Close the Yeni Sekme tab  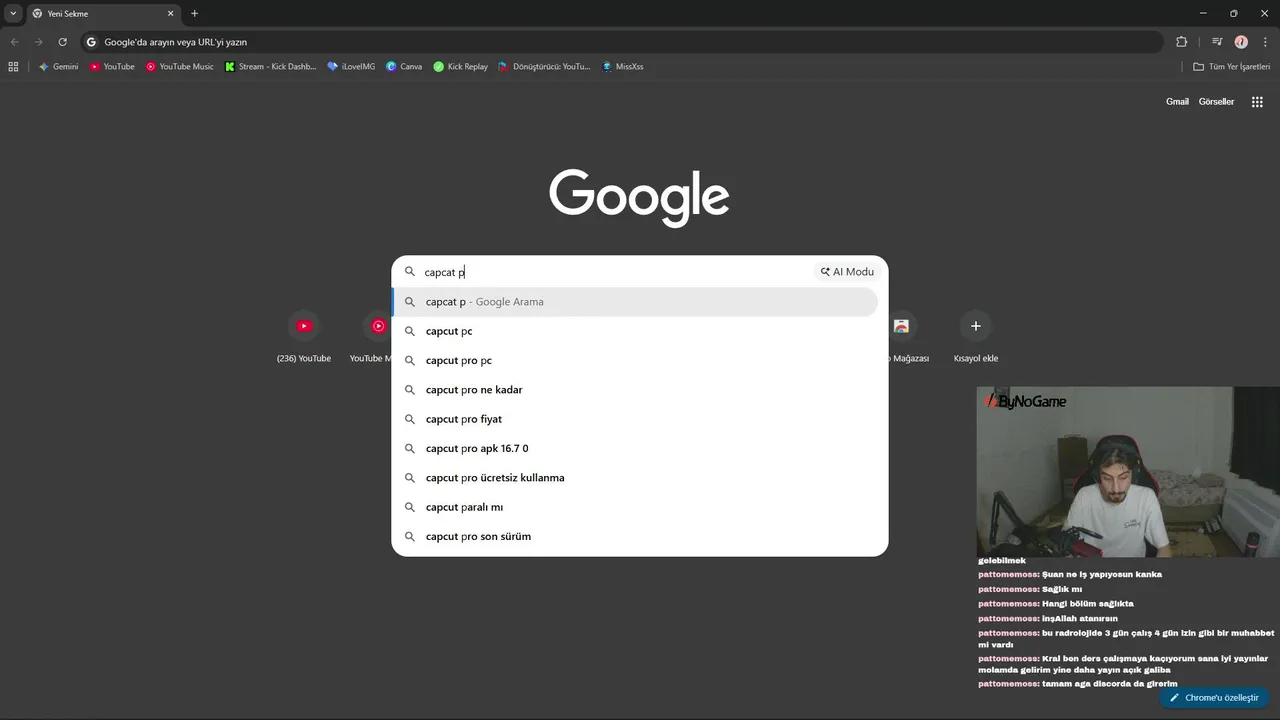point(170,13)
